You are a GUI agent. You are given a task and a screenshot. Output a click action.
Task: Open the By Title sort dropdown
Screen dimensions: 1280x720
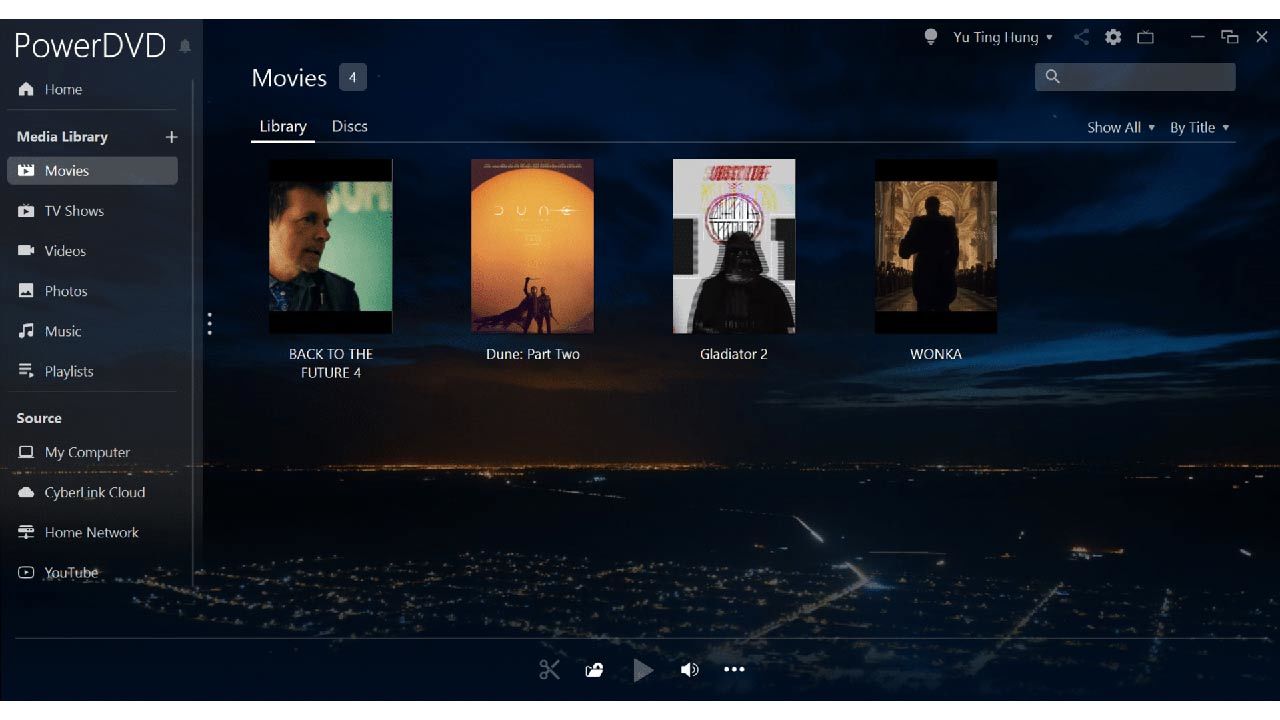1199,127
